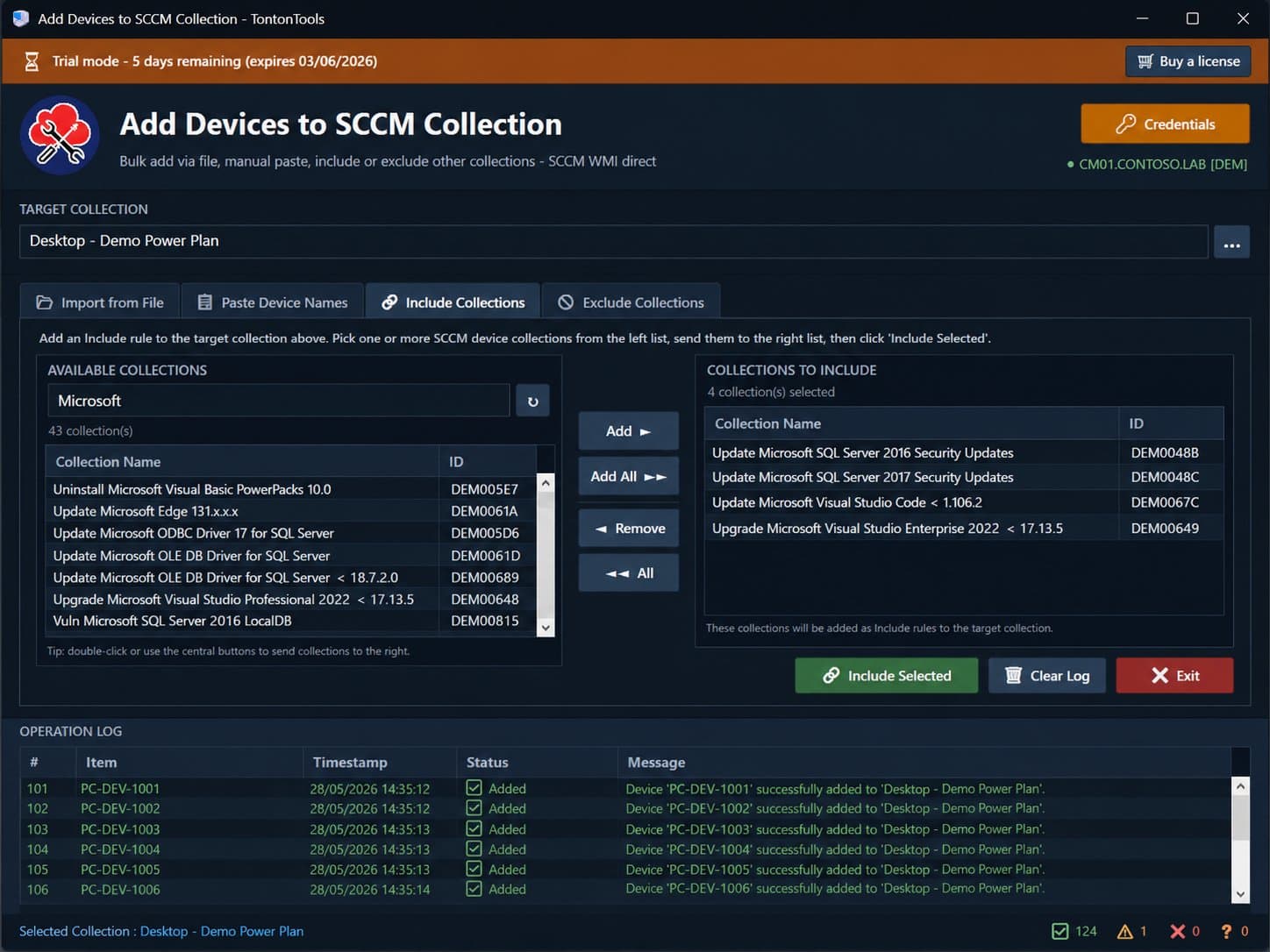Image resolution: width=1270 pixels, height=952 pixels.
Task: Select Update Microsoft Visual Studio Code row
Action: [x=964, y=502]
